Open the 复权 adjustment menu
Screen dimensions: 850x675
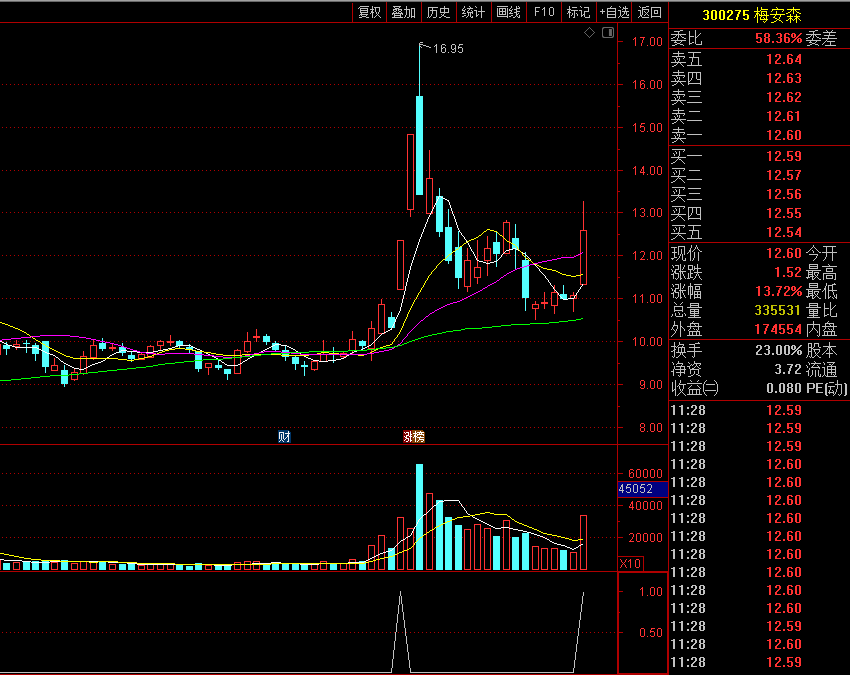[x=369, y=12]
